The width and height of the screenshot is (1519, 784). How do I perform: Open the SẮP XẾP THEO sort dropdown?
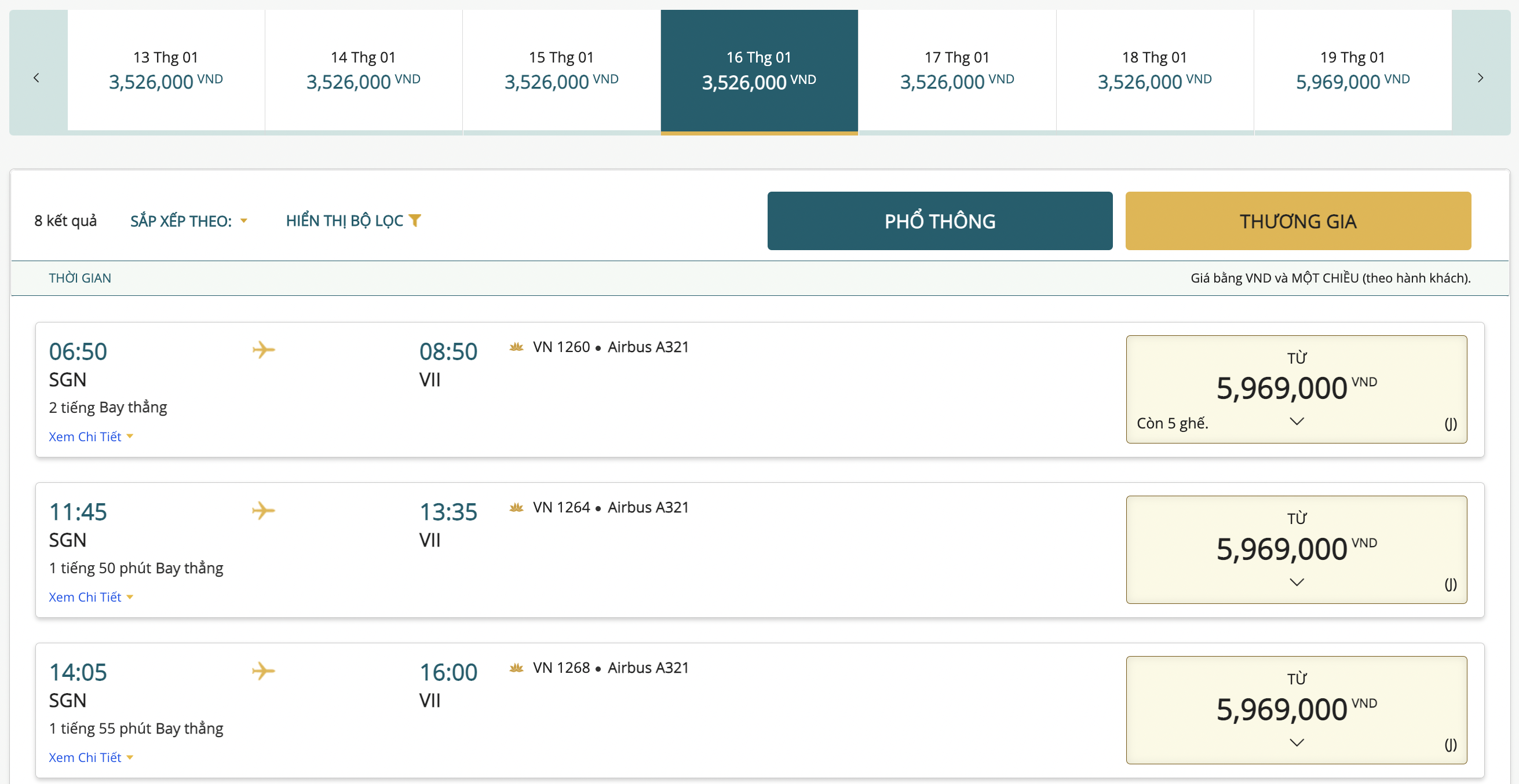(x=189, y=221)
